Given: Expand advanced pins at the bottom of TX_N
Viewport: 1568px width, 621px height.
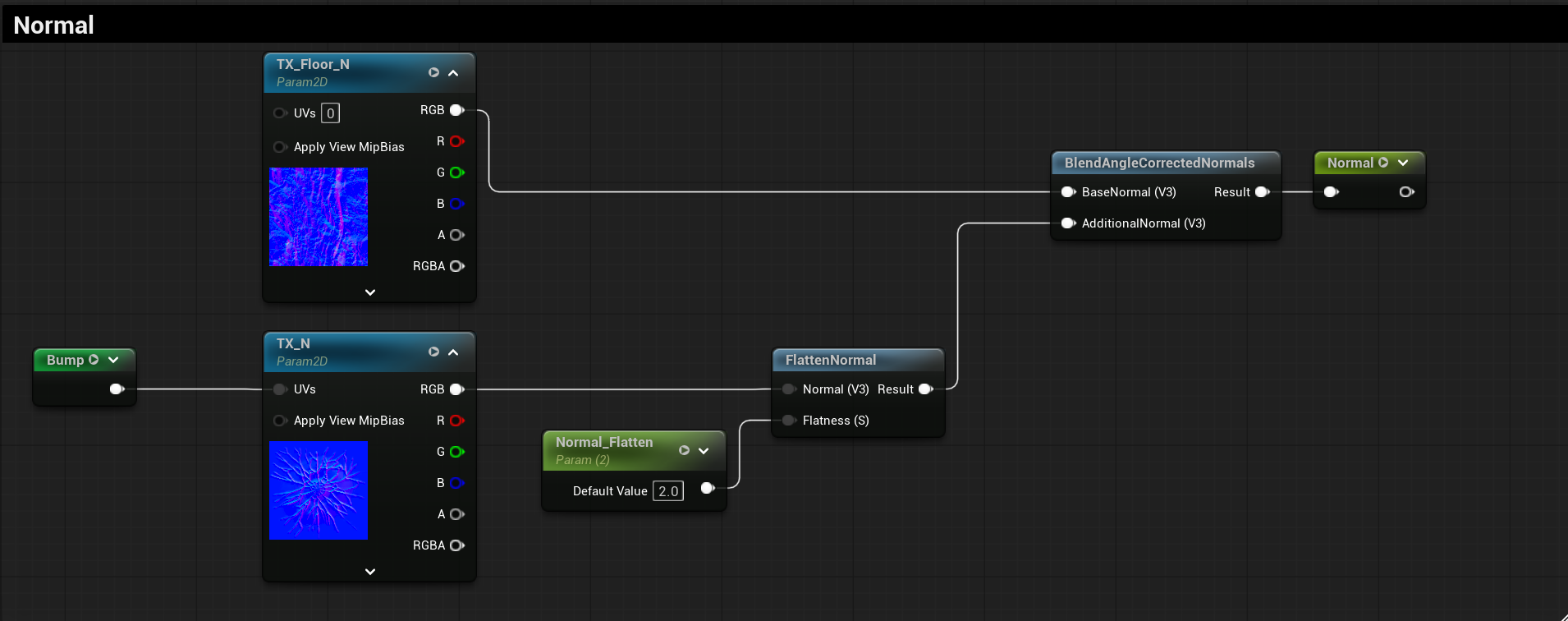Looking at the screenshot, I should point(370,572).
